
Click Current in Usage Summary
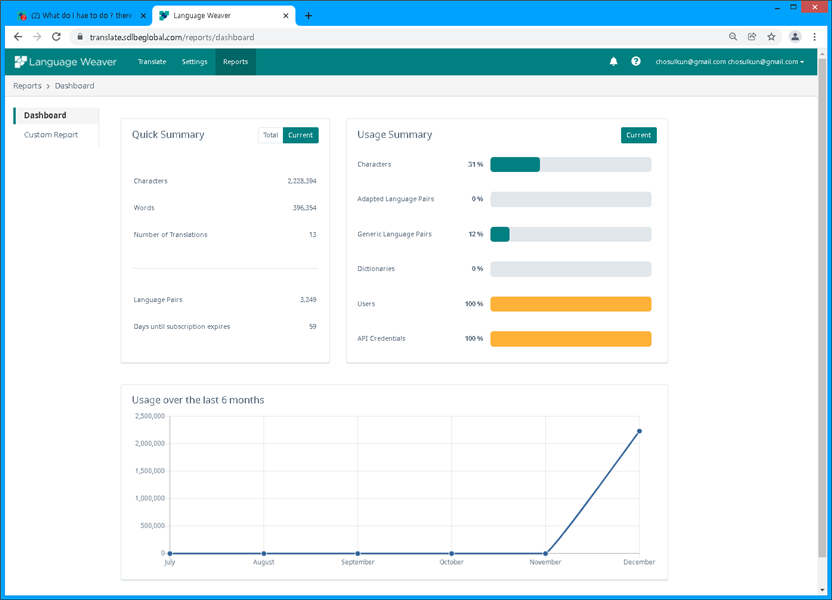coord(638,135)
